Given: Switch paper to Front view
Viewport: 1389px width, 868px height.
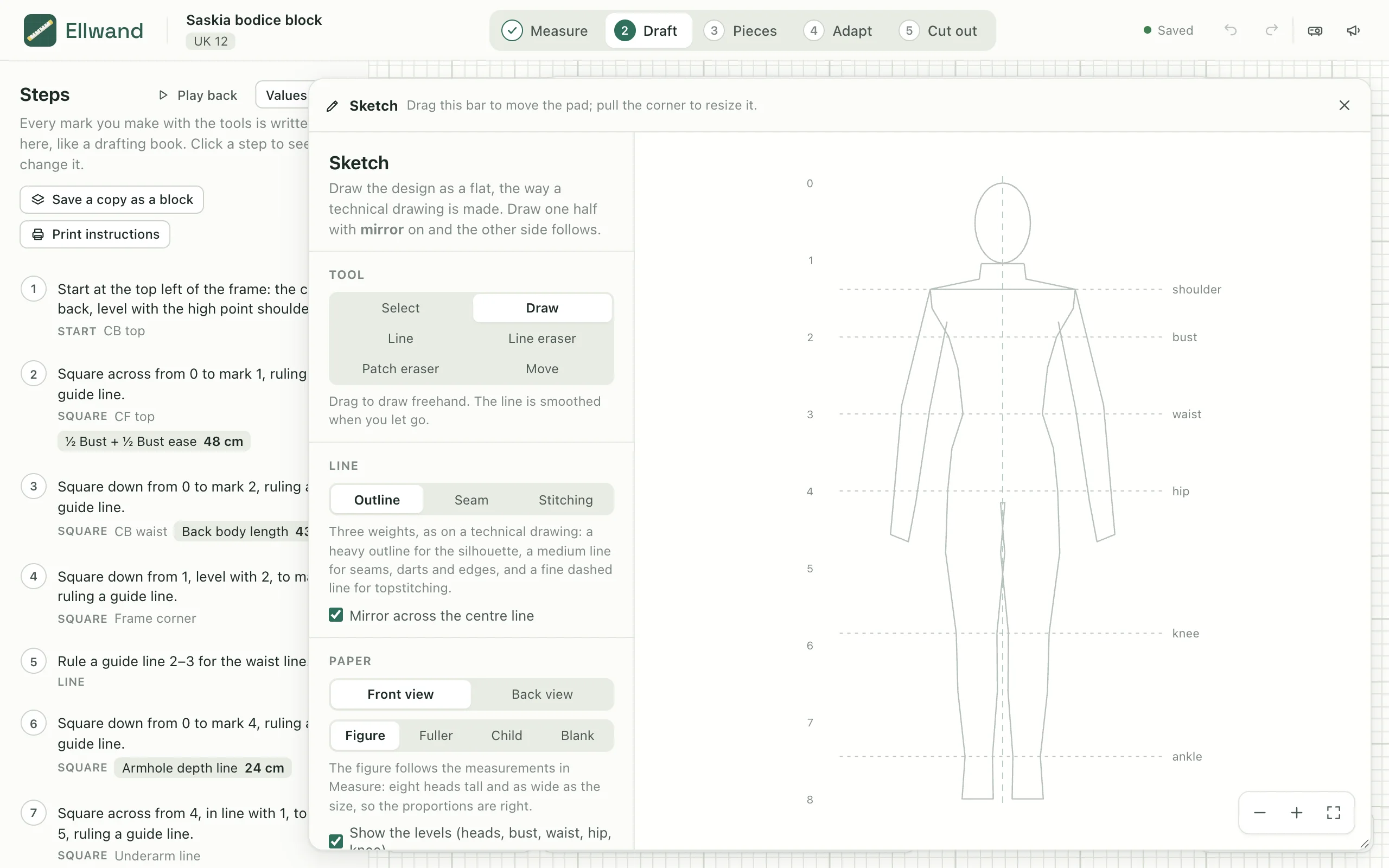Looking at the screenshot, I should [400, 694].
